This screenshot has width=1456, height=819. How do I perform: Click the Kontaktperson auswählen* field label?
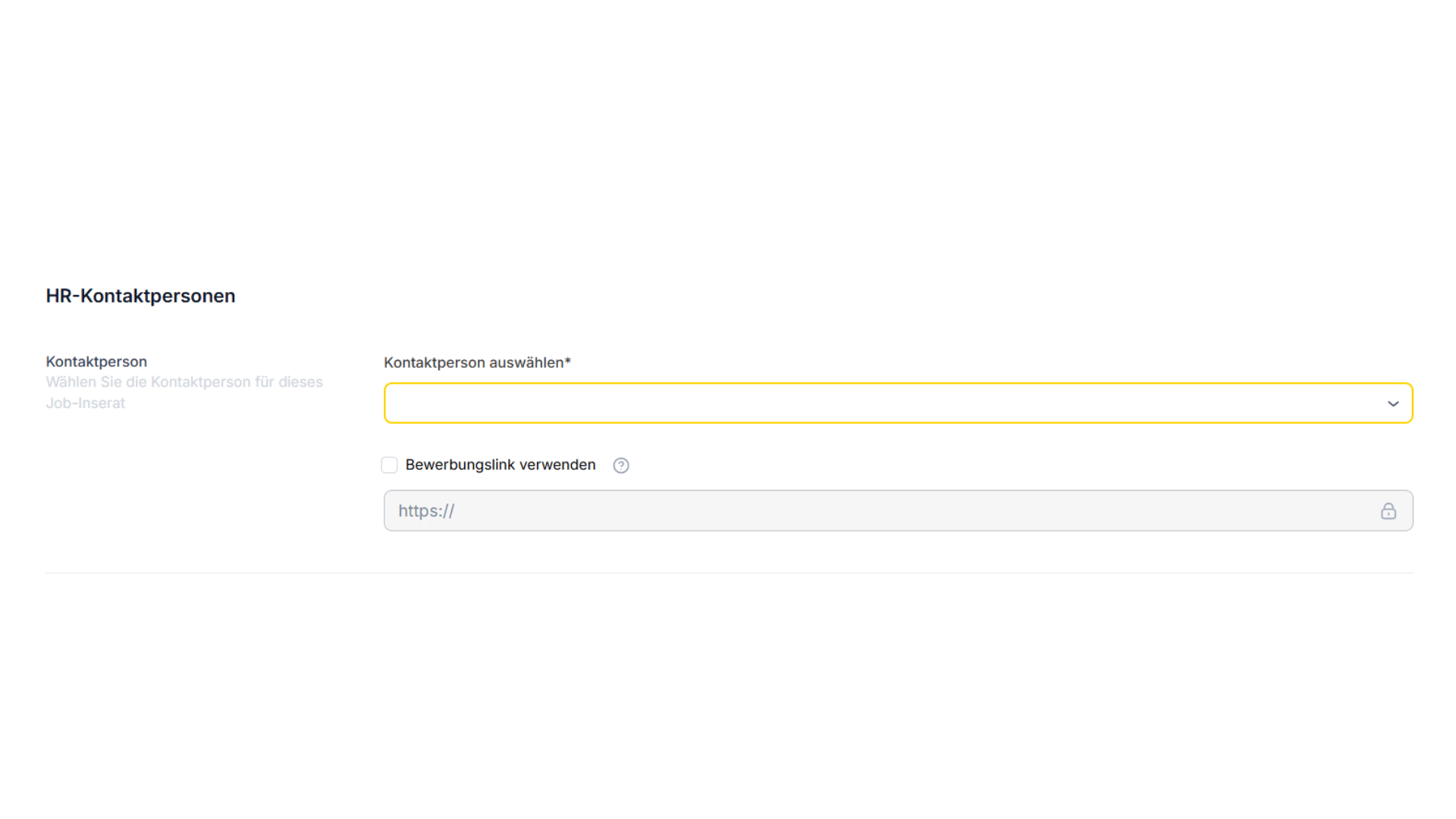pyautogui.click(x=477, y=362)
